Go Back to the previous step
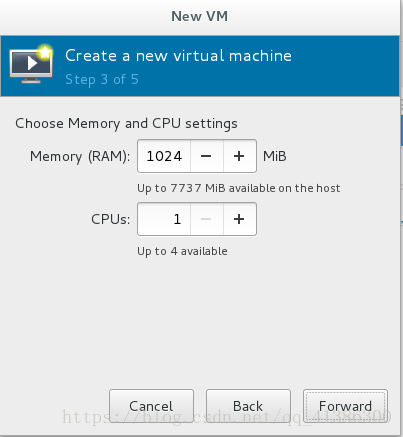Viewport: 403px width, 437px height. (248, 406)
